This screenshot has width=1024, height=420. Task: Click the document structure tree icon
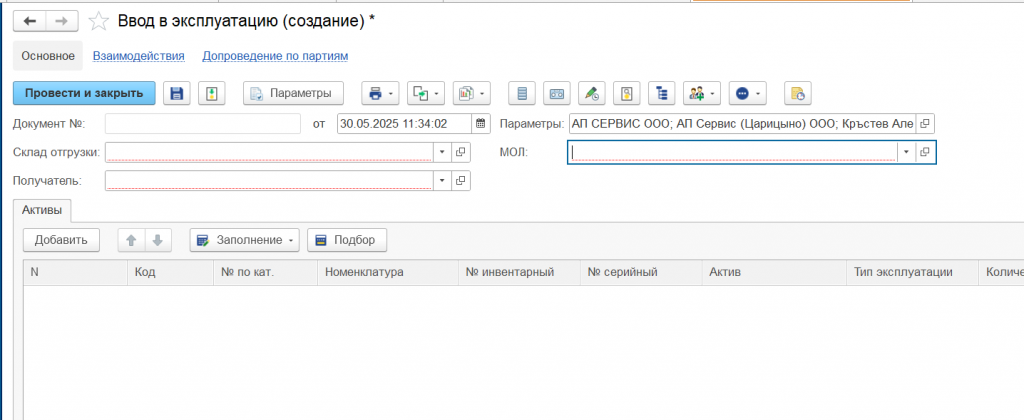tap(660, 93)
